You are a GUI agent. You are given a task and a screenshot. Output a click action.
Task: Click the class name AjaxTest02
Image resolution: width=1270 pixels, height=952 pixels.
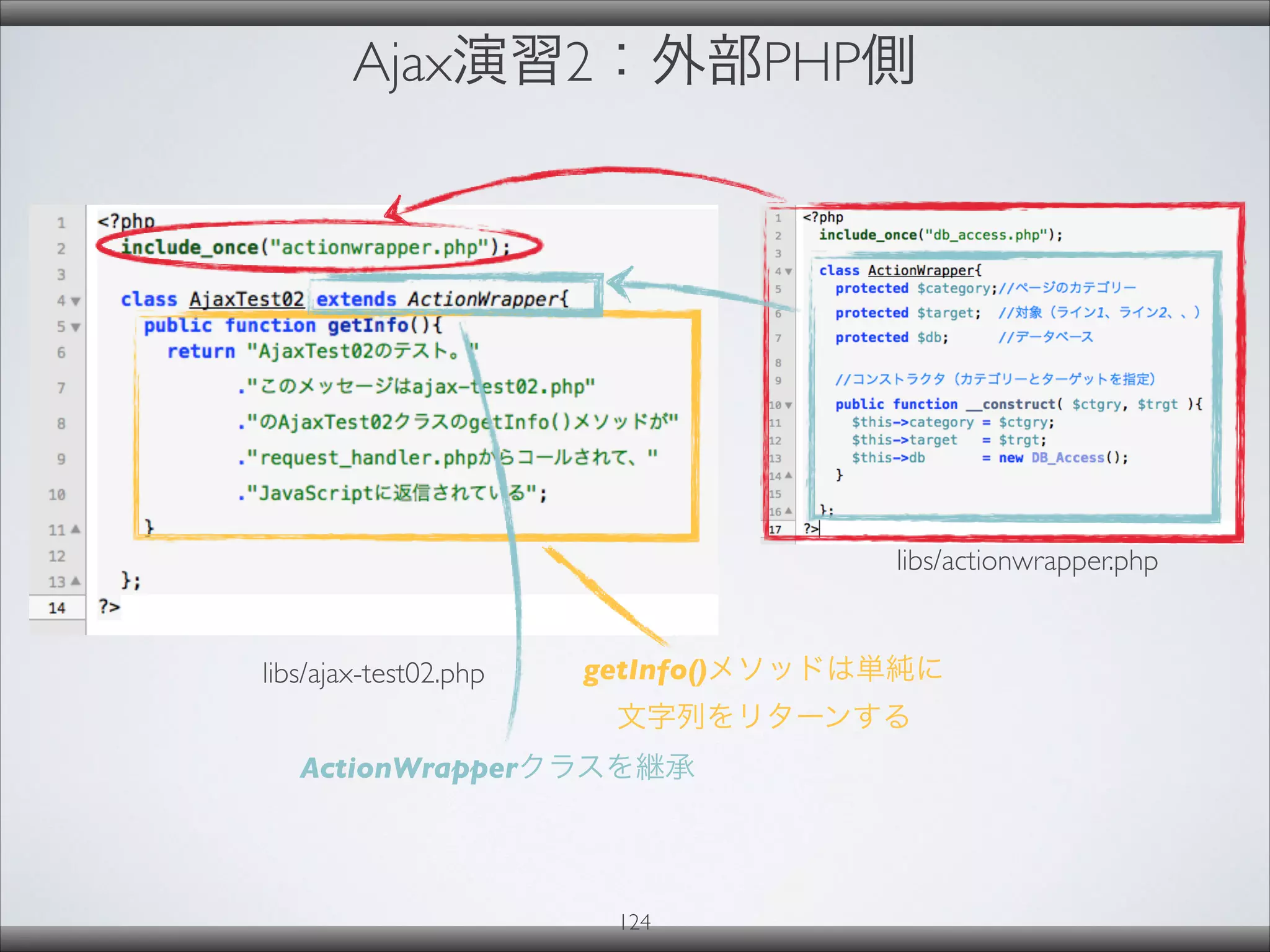coord(246,299)
